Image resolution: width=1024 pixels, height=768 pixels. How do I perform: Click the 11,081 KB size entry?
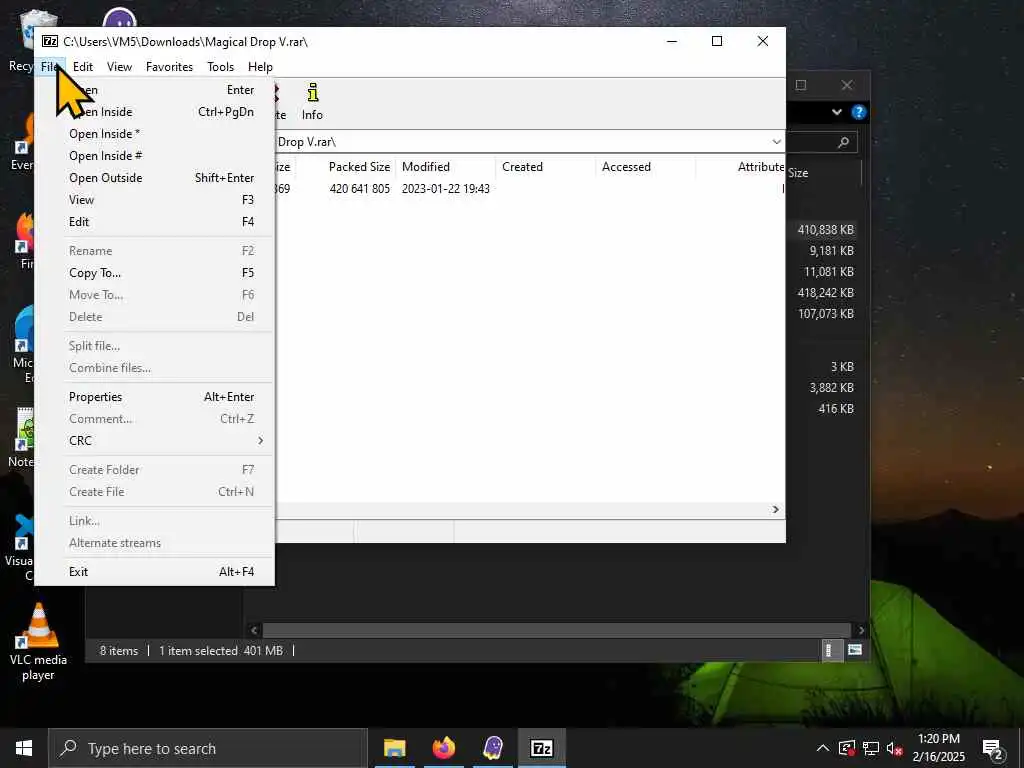[x=829, y=272]
